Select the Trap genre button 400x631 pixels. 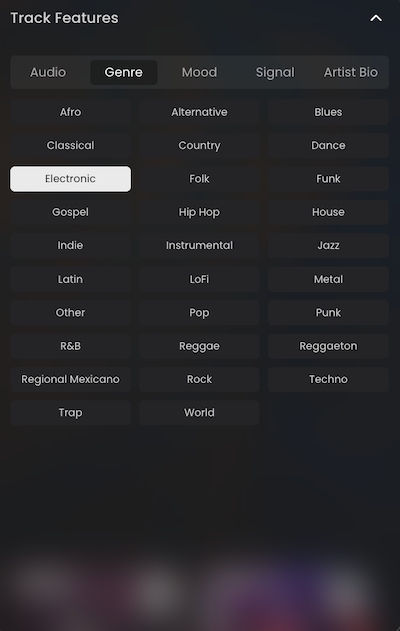(70, 412)
